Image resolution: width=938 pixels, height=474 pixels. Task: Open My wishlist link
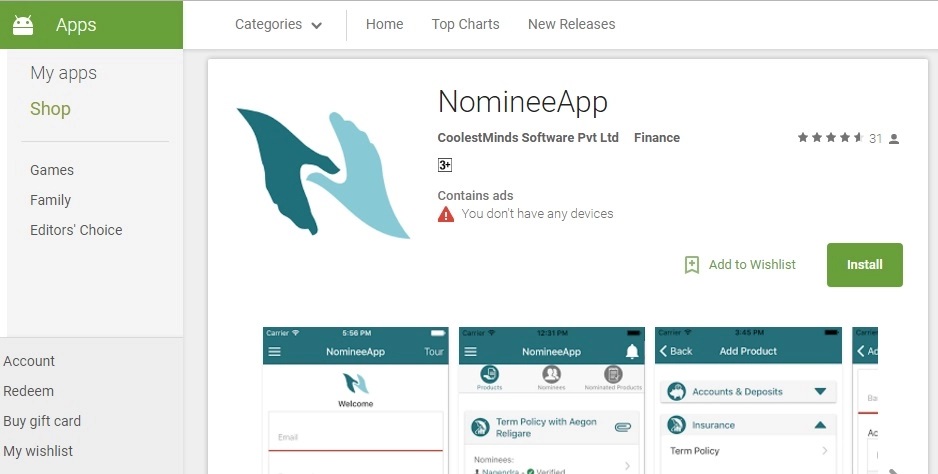click(x=38, y=451)
